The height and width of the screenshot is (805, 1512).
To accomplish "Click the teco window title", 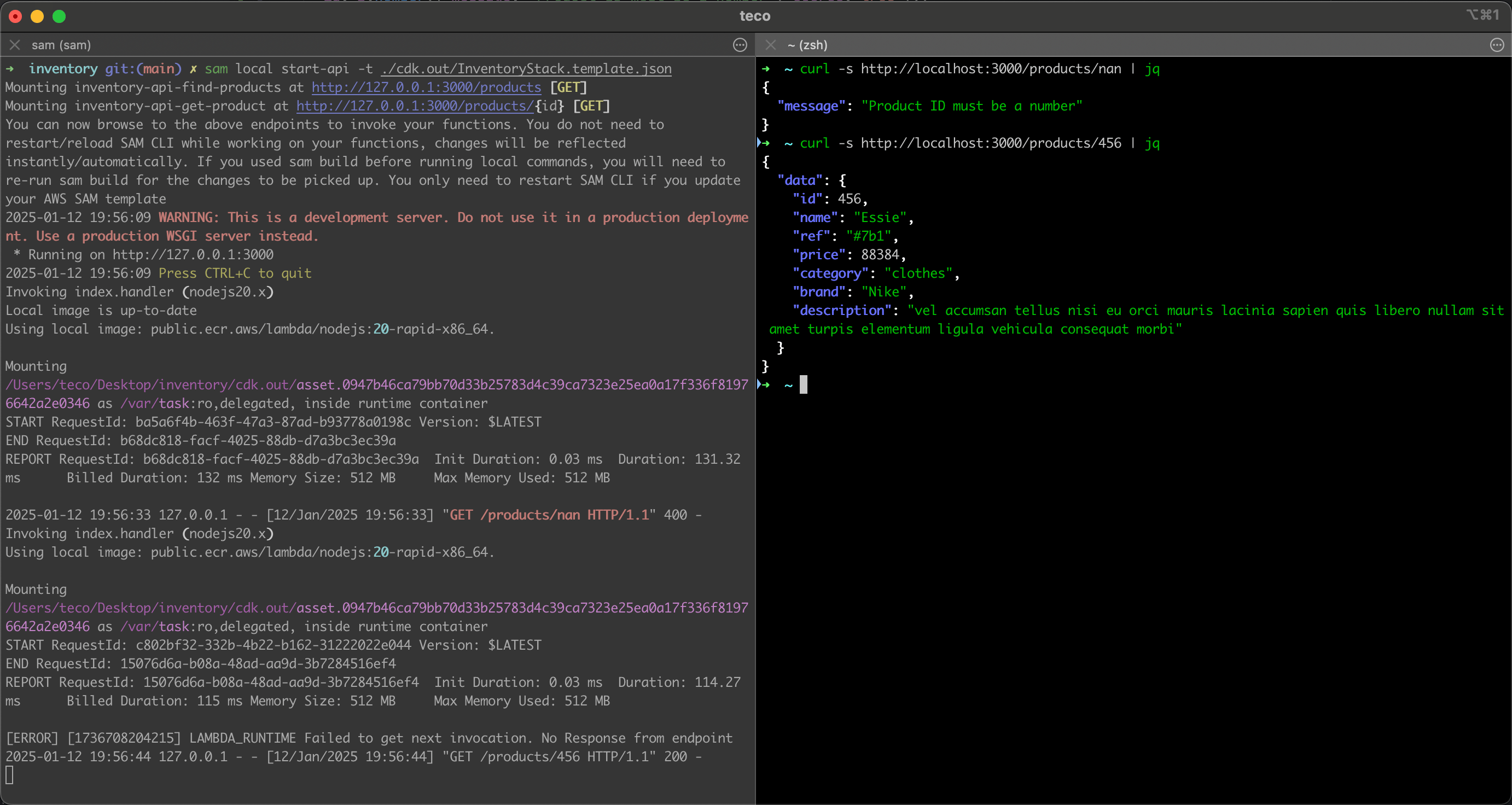I will 755,16.
